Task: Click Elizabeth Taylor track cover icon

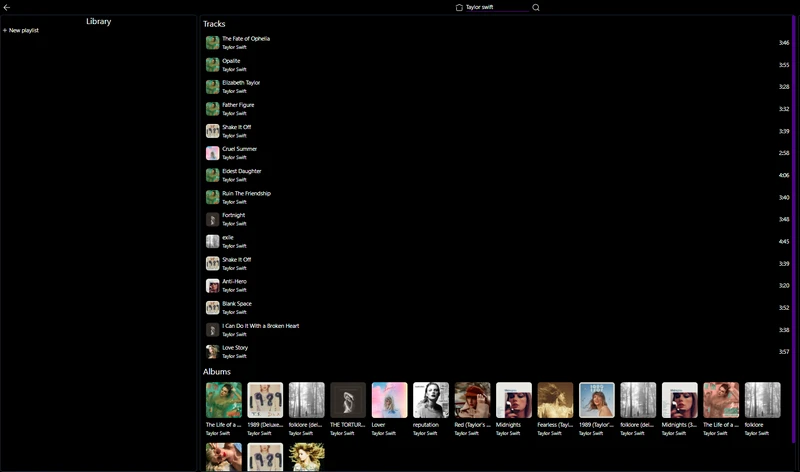Action: click(212, 87)
